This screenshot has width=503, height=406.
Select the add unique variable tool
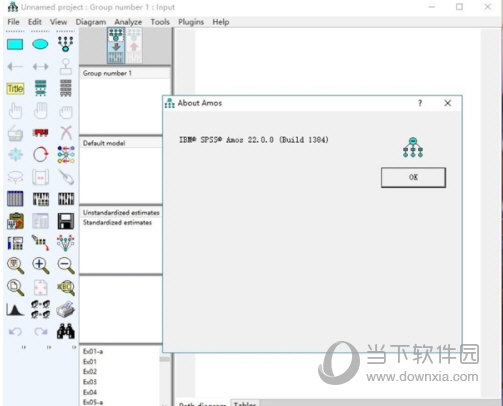[x=66, y=67]
